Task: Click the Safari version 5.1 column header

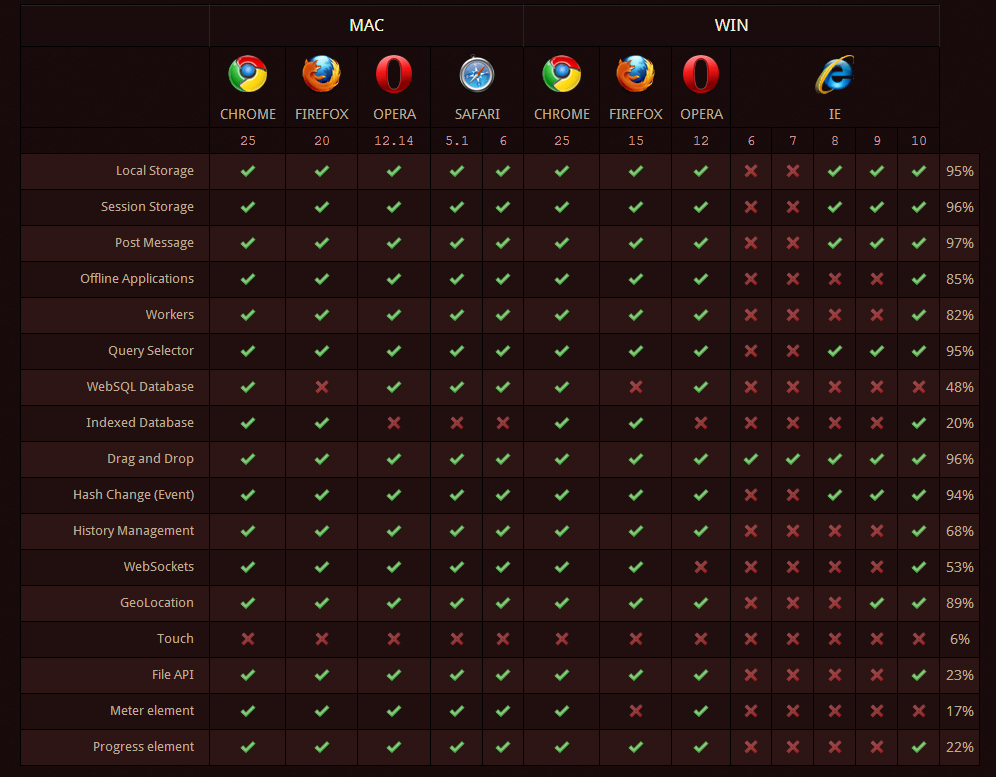Action: 456,141
